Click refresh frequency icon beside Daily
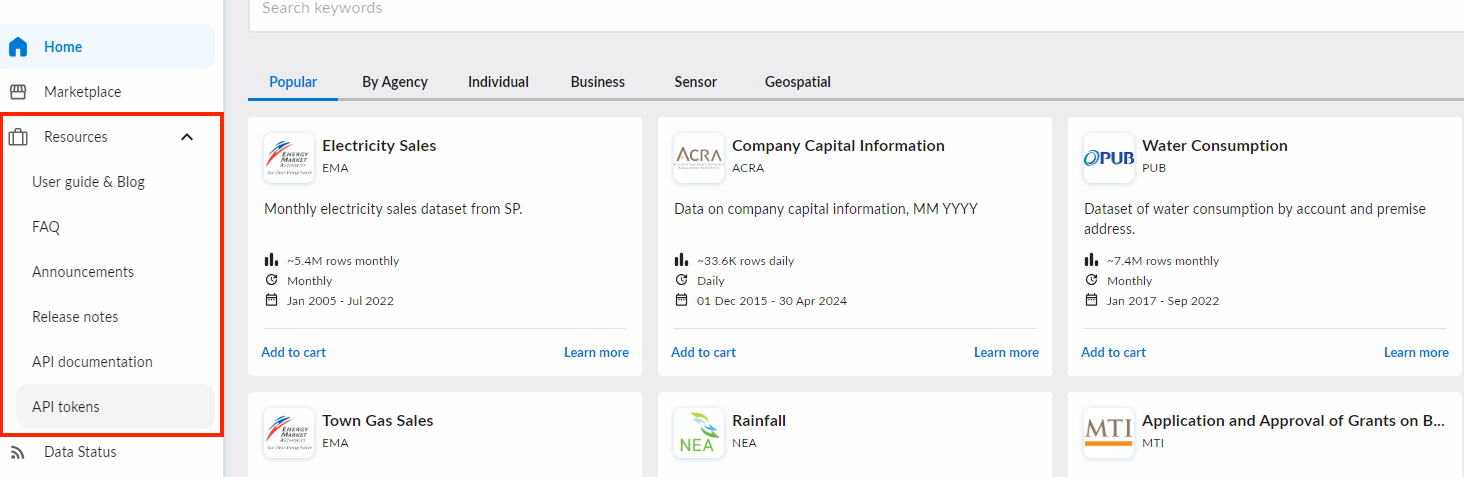This screenshot has height=477, width=1464. [681, 280]
